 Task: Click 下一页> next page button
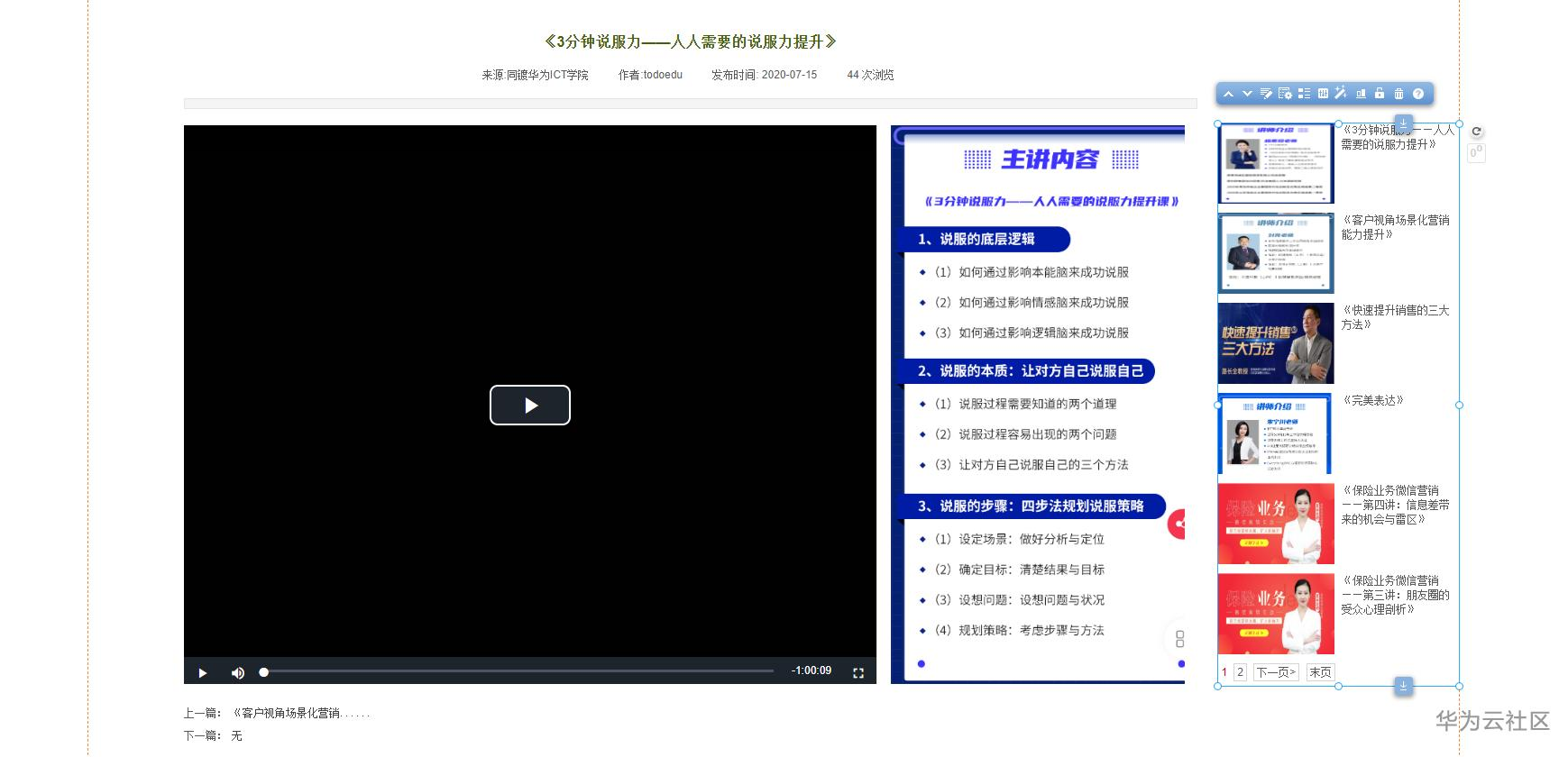pos(1276,672)
